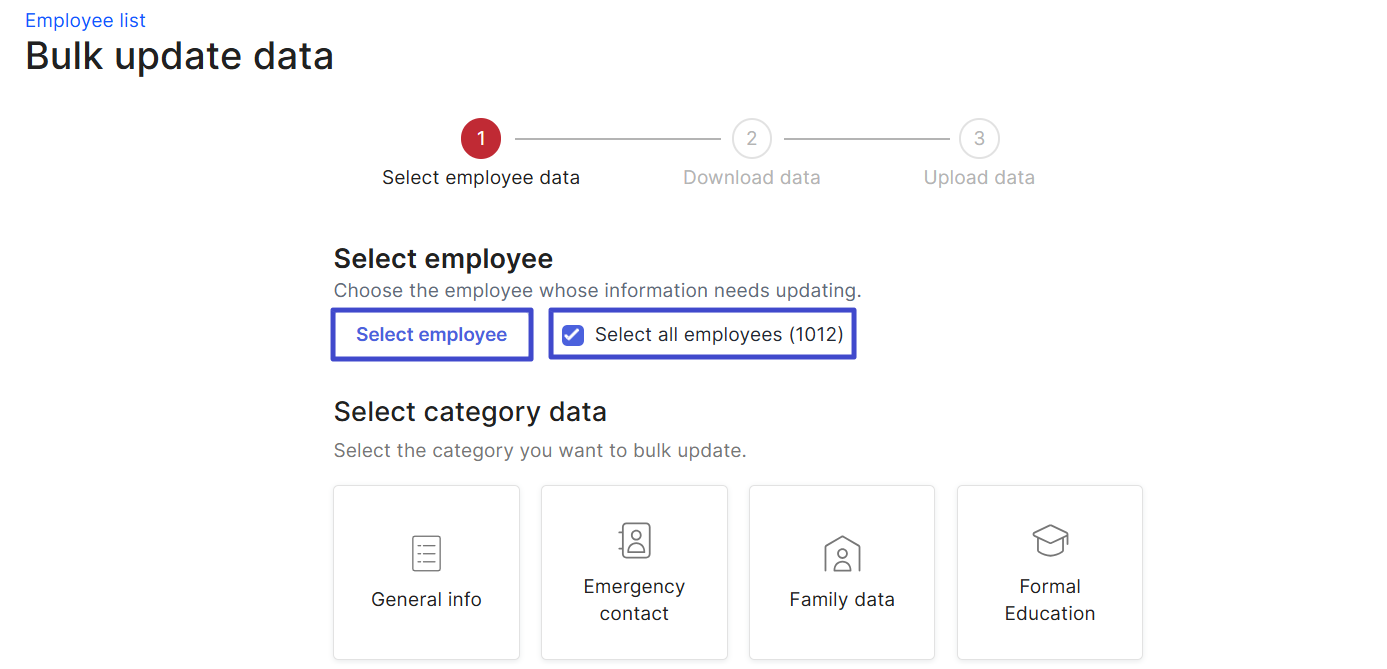The height and width of the screenshot is (669, 1387).
Task: Open the Upload data step label
Action: [979, 177]
